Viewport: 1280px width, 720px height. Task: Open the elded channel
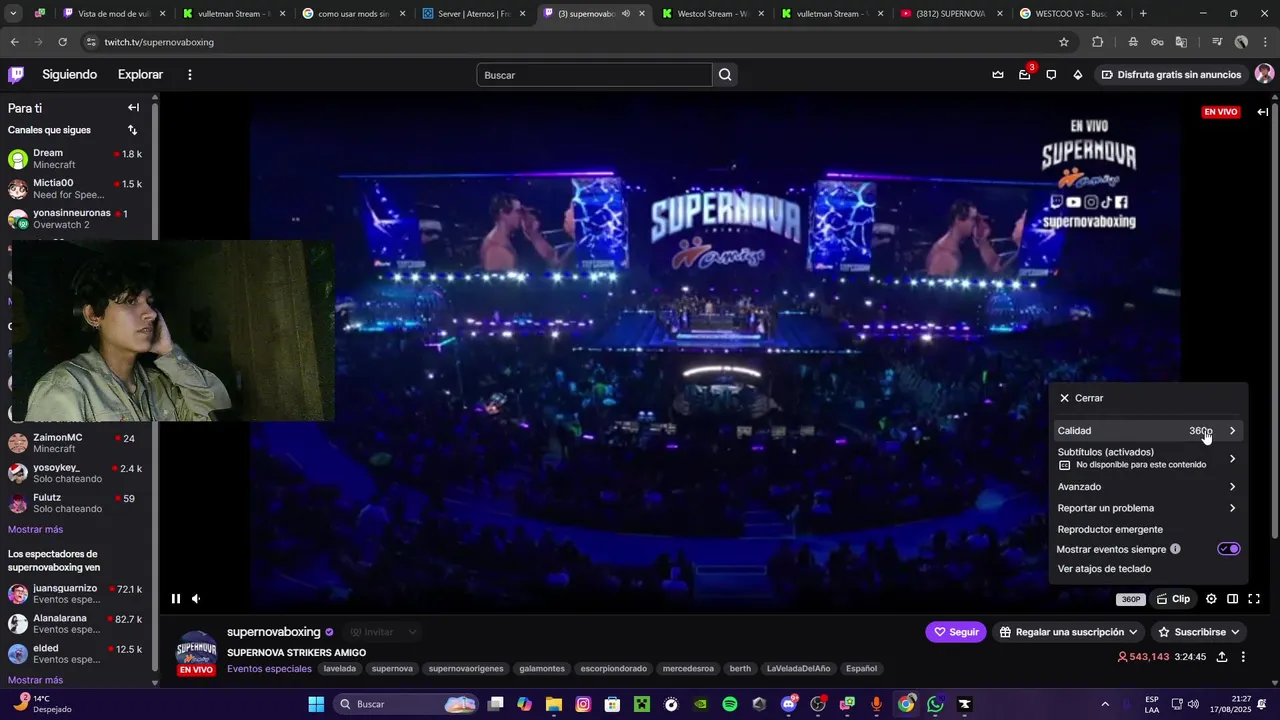(75, 654)
